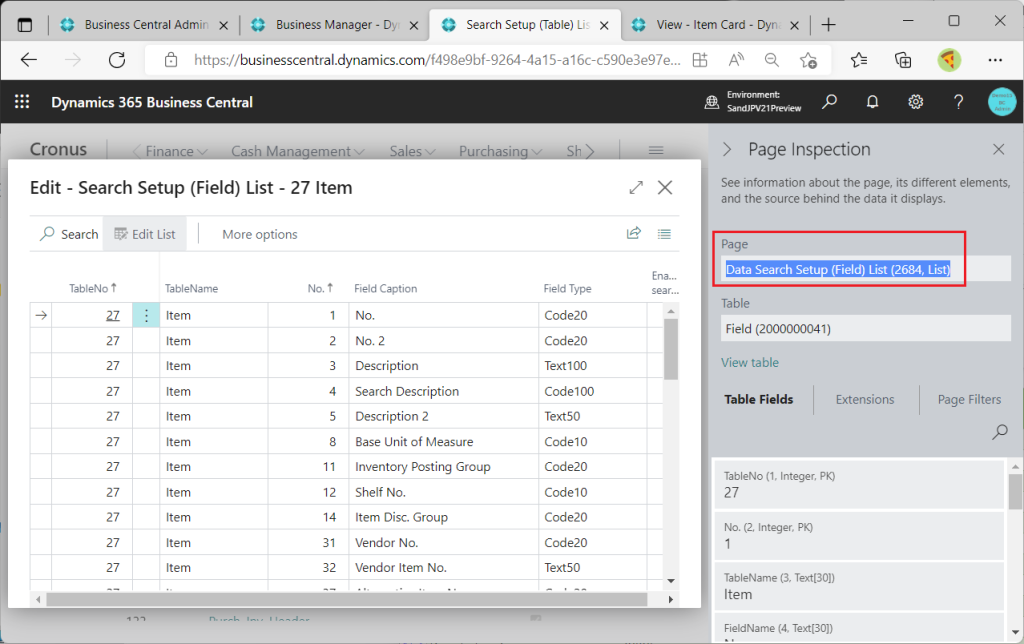Sort by the Field Type column header

pos(568,288)
